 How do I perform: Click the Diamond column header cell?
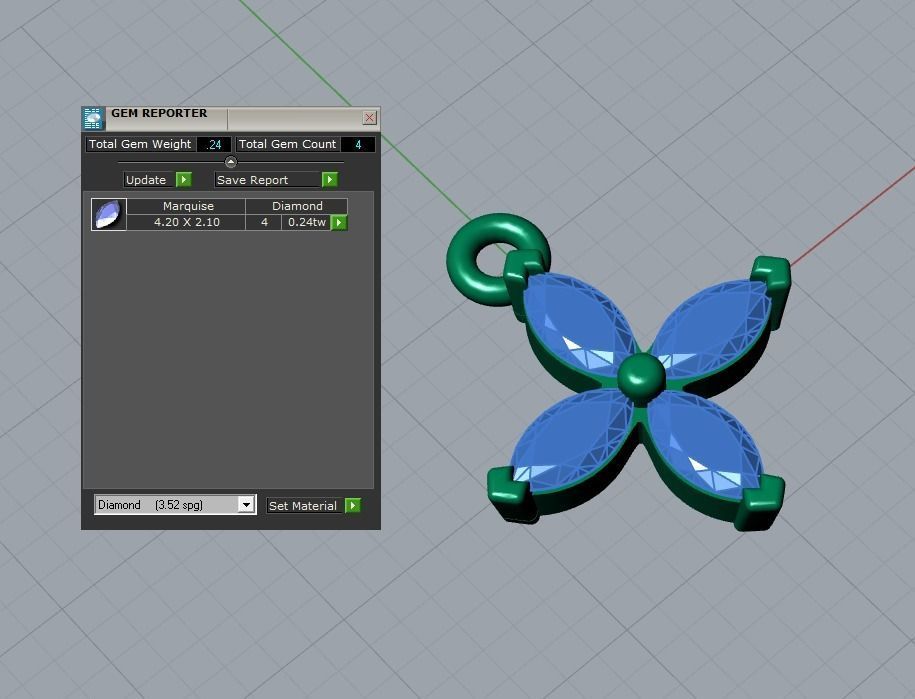(296, 206)
